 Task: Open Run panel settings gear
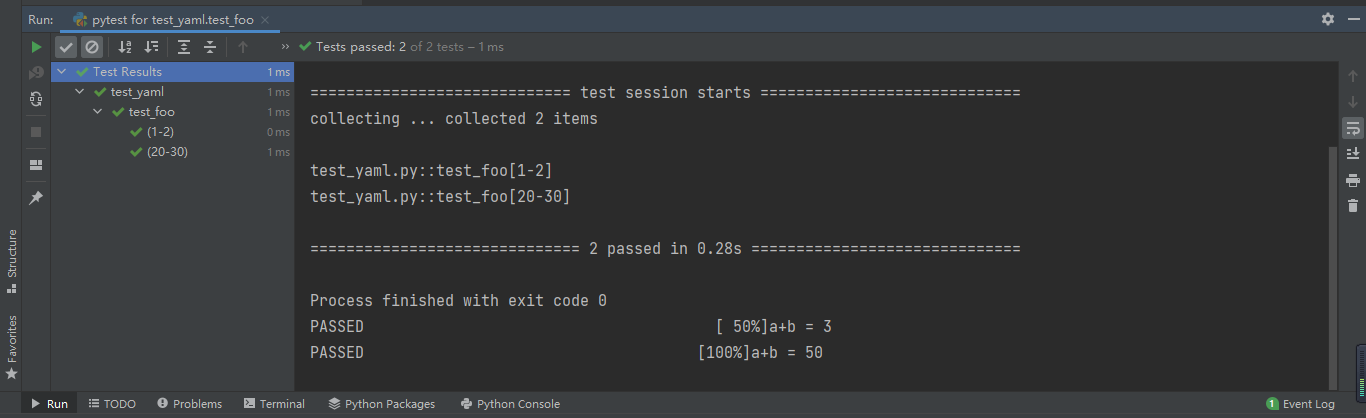coord(1328,19)
